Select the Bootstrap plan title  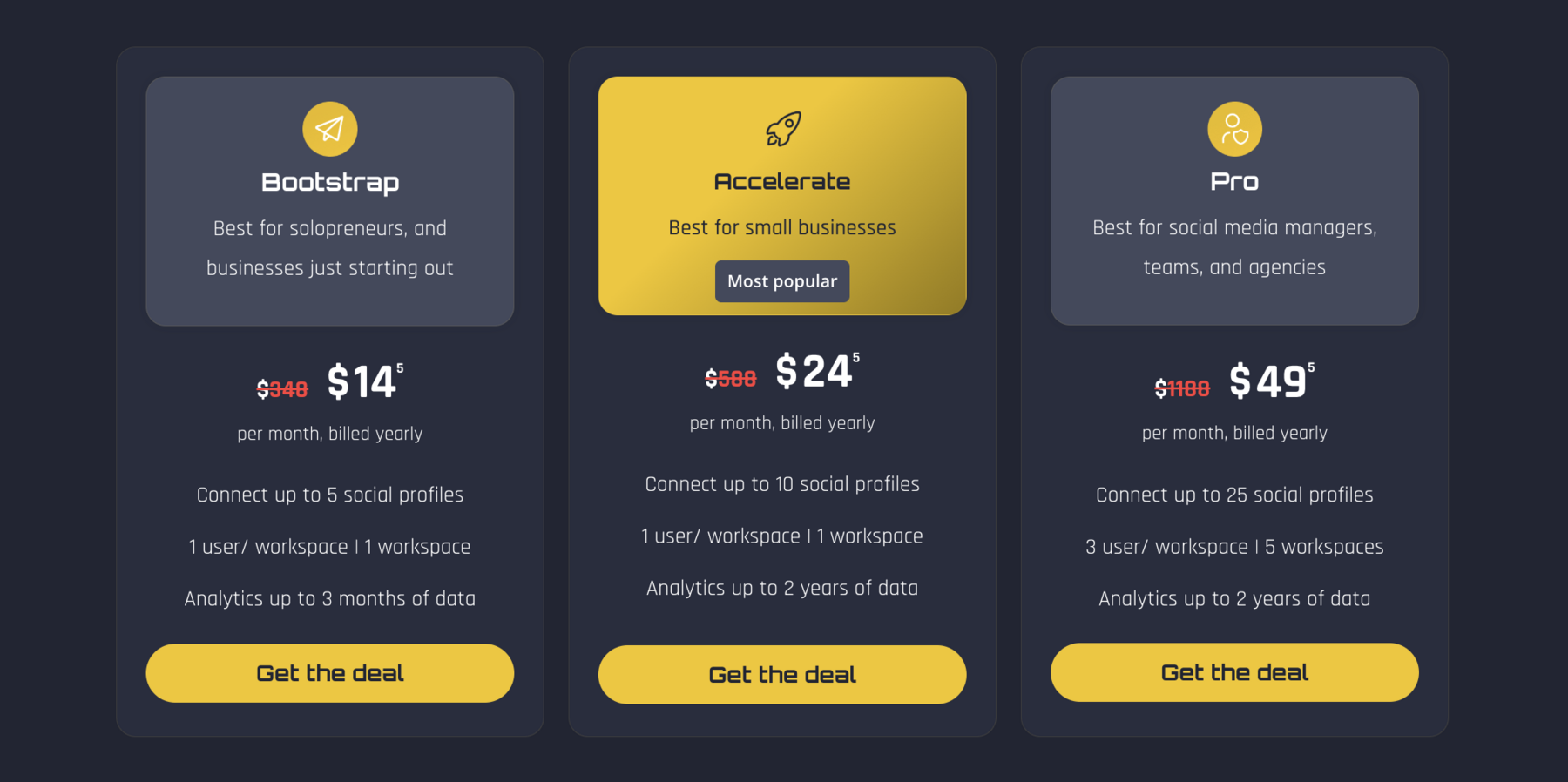tap(330, 182)
